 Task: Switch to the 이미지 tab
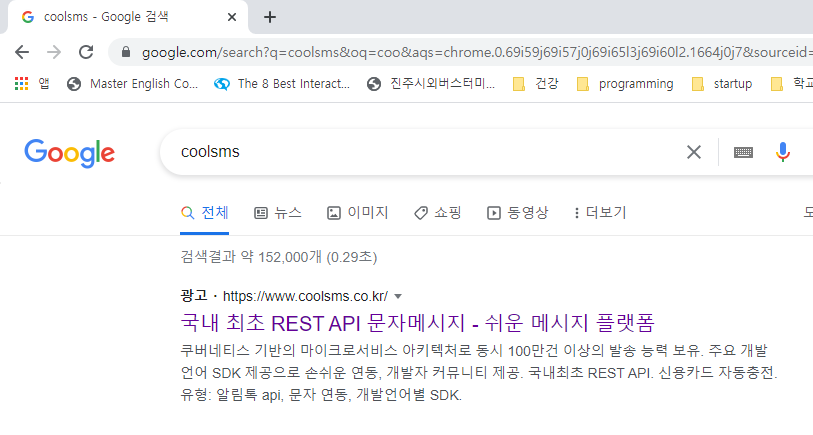pyautogui.click(x=357, y=213)
